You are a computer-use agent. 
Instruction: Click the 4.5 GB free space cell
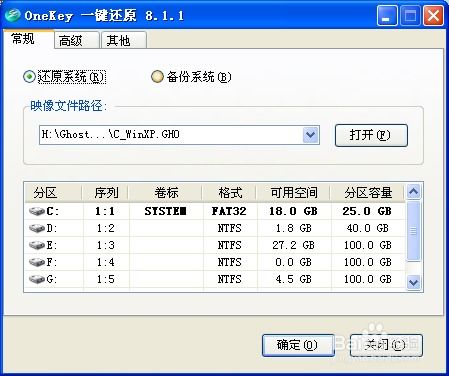pos(293,279)
